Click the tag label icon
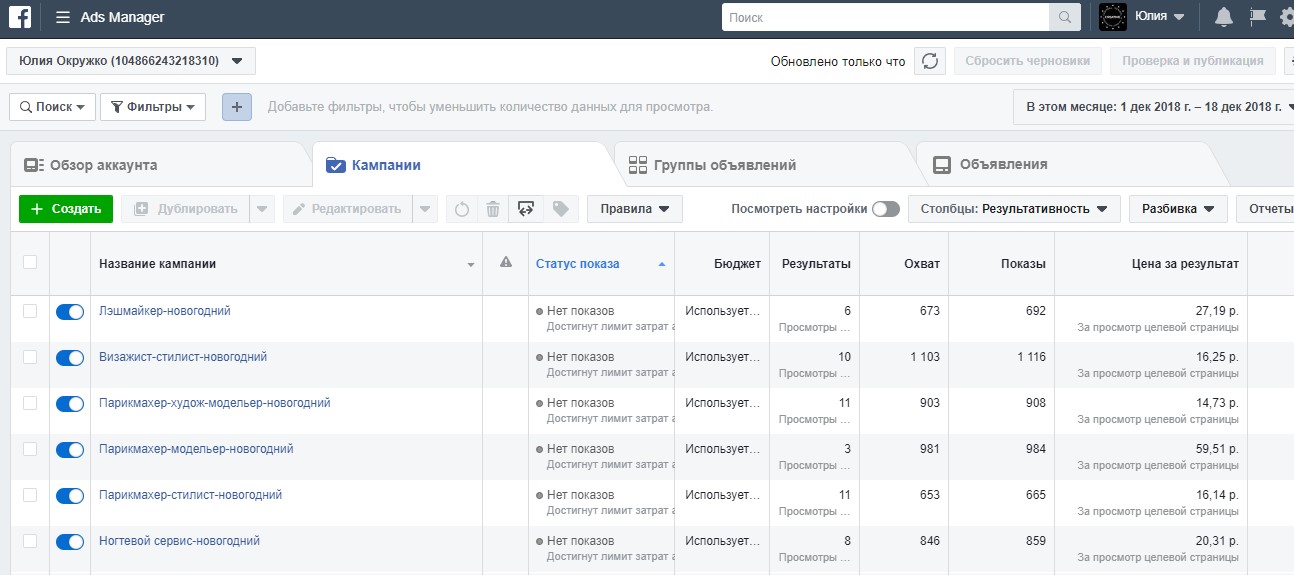1294x575 pixels. tap(561, 209)
